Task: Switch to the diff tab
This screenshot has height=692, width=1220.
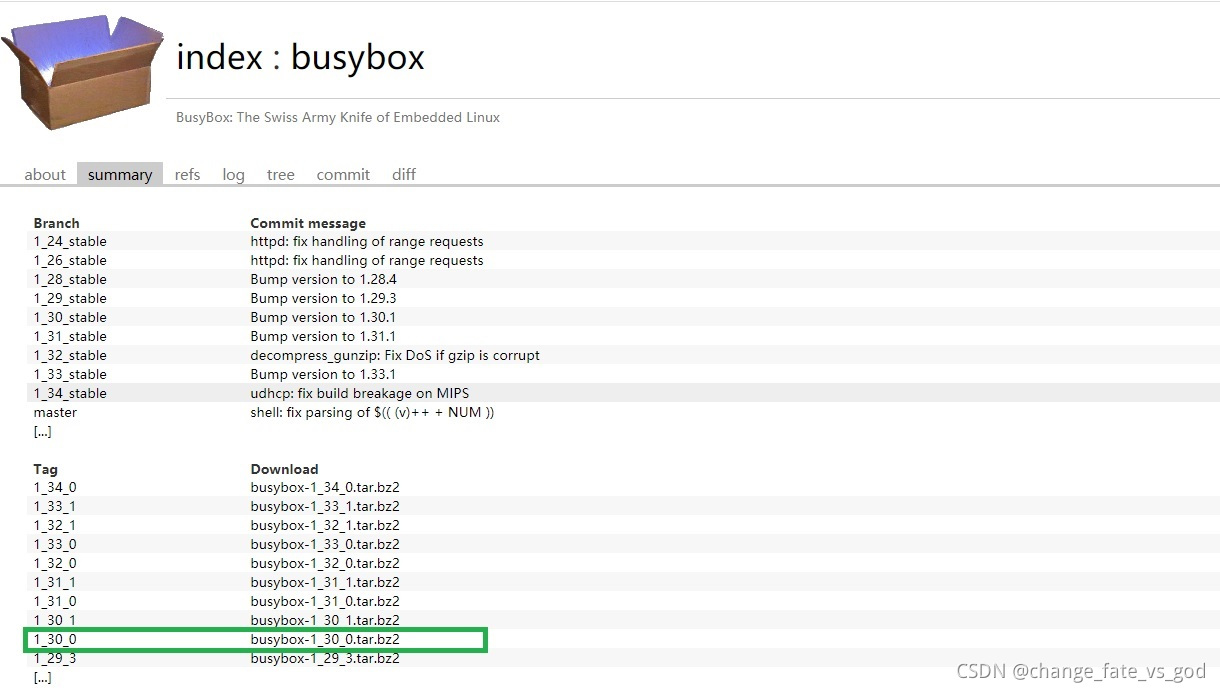Action: click(x=404, y=174)
